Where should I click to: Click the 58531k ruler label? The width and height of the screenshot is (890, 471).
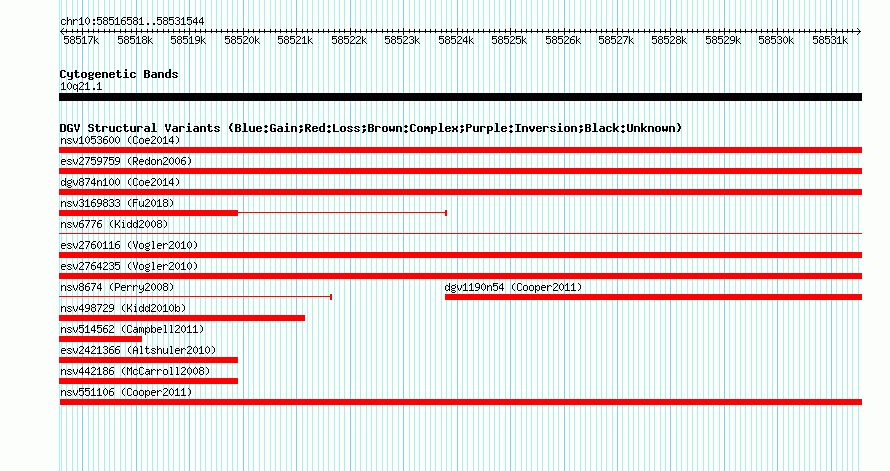coord(830,40)
